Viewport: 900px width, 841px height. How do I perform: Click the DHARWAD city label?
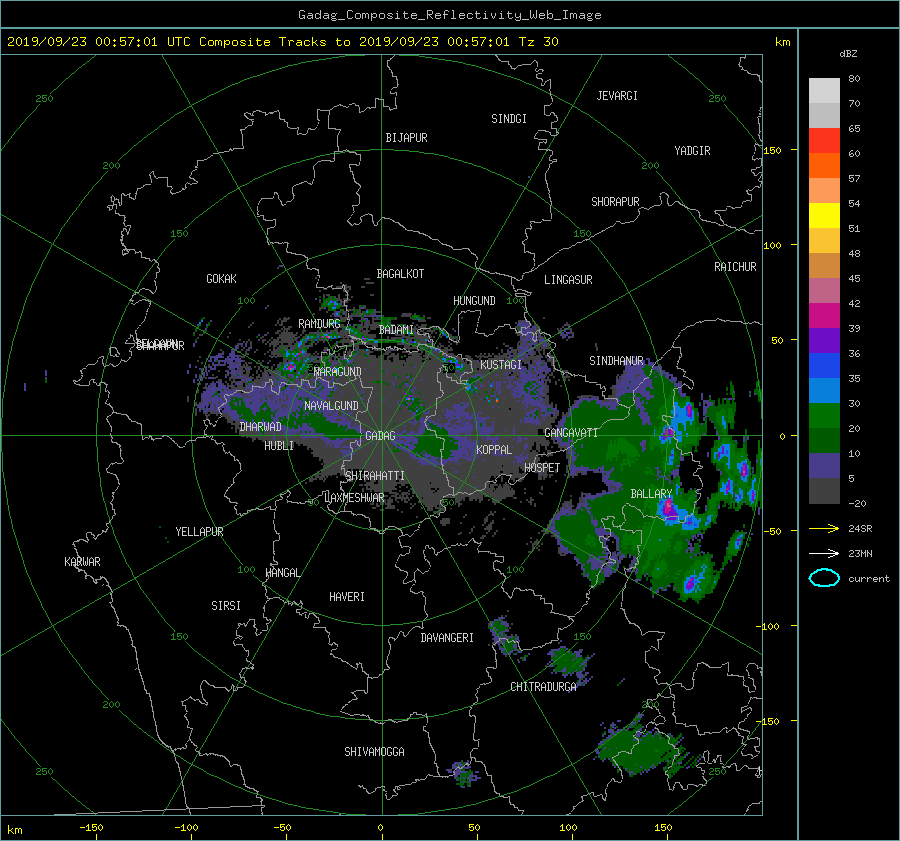[261, 427]
